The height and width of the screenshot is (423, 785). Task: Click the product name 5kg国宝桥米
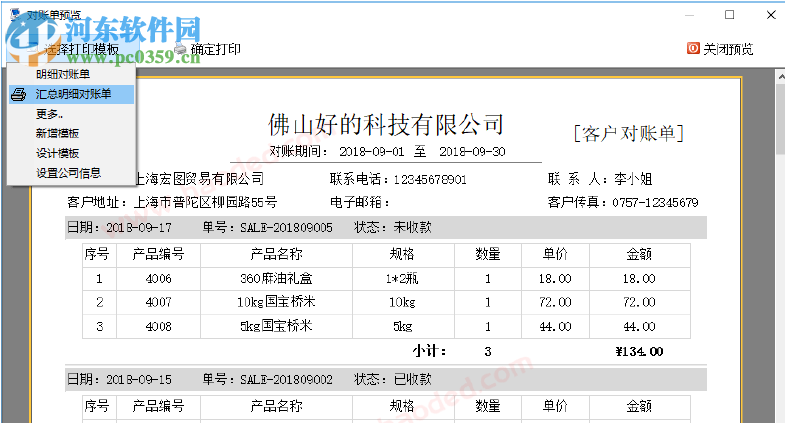(x=276, y=326)
